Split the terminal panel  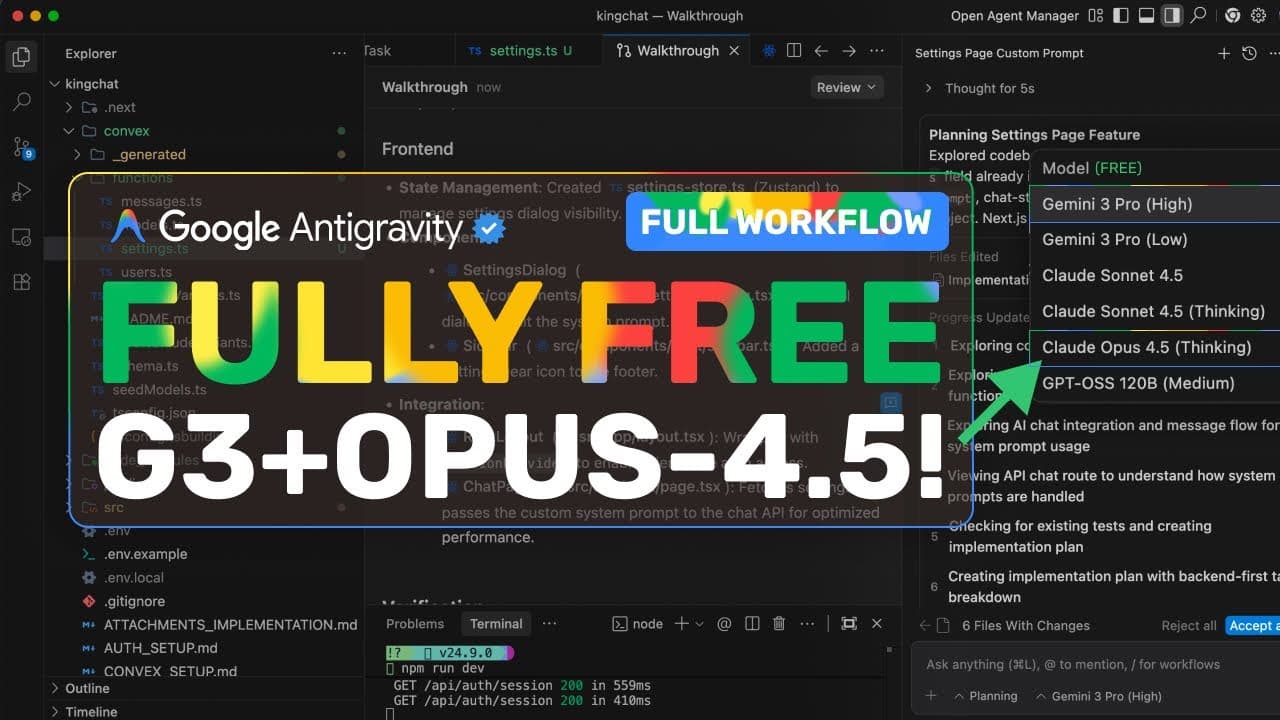click(752, 624)
